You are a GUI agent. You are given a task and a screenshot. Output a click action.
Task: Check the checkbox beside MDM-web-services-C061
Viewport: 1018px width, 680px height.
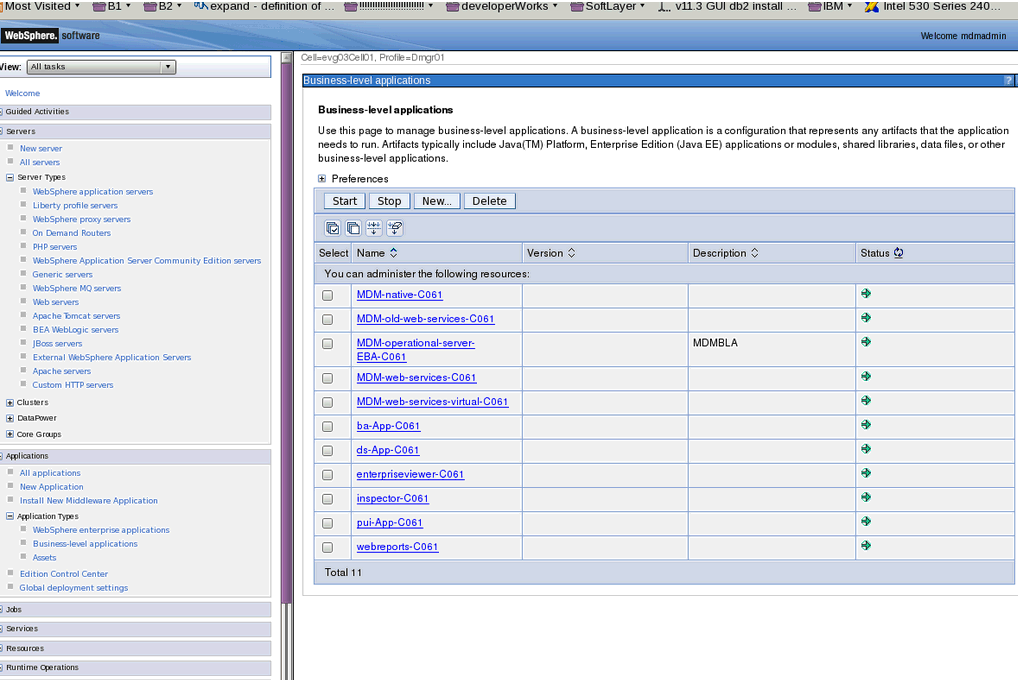[x=327, y=377]
